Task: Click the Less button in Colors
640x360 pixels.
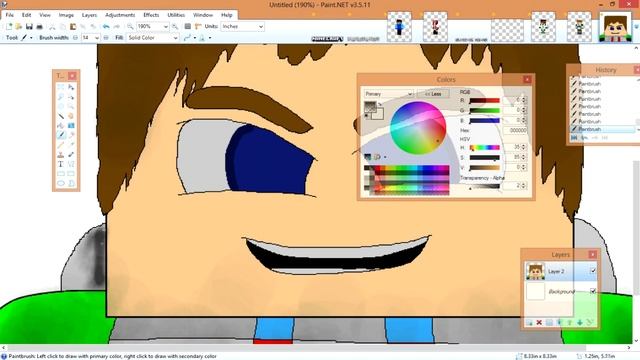Action: pos(433,94)
